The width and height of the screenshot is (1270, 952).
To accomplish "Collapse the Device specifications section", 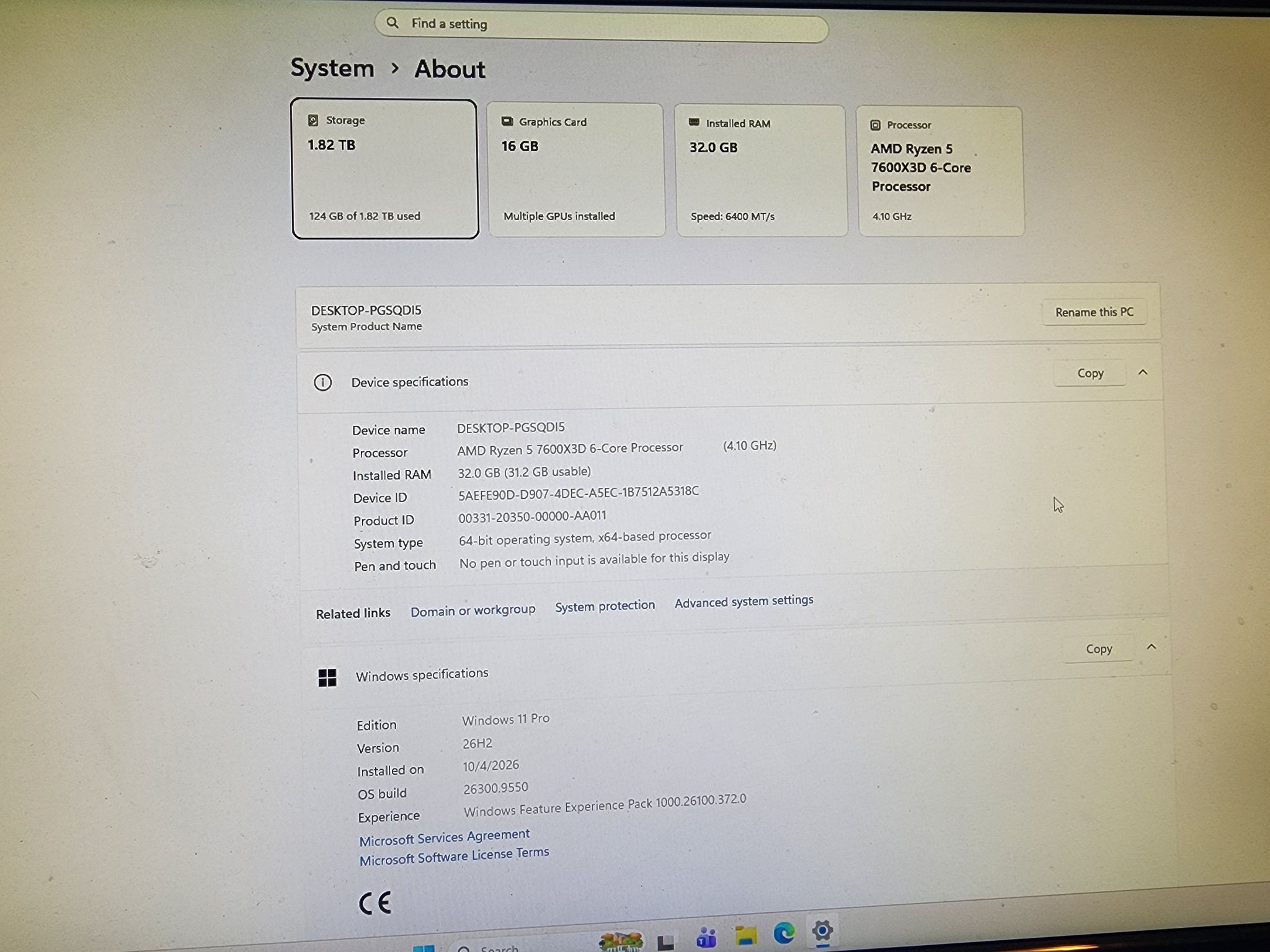I will [1143, 372].
